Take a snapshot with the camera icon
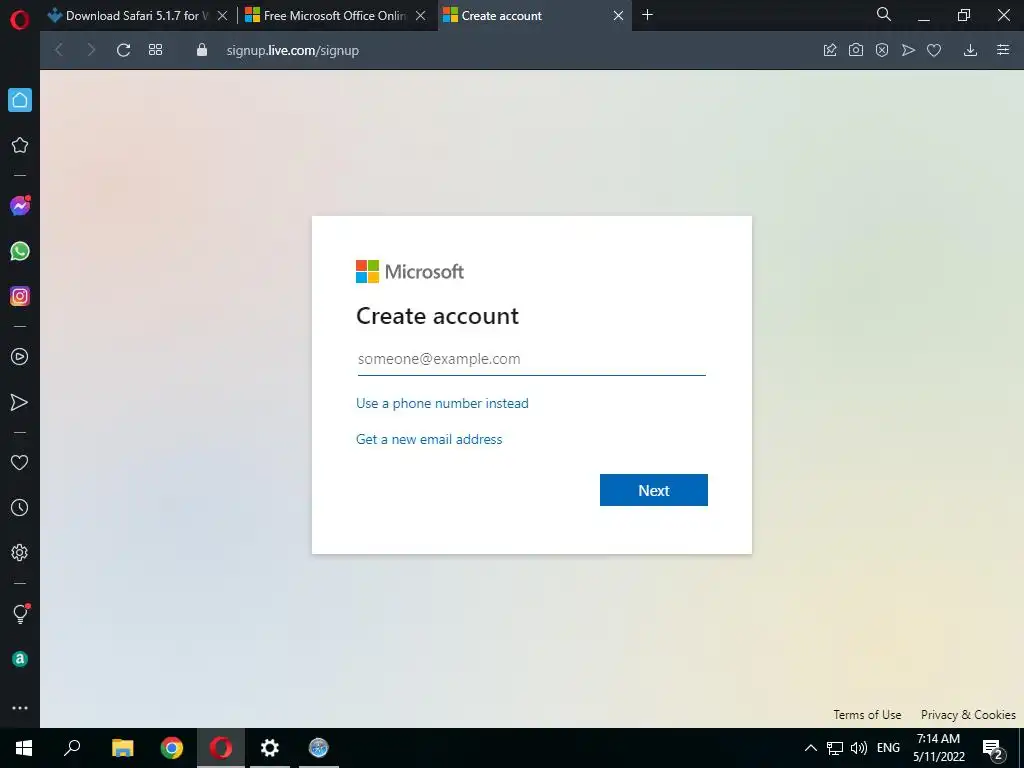This screenshot has width=1024, height=768. (x=856, y=50)
